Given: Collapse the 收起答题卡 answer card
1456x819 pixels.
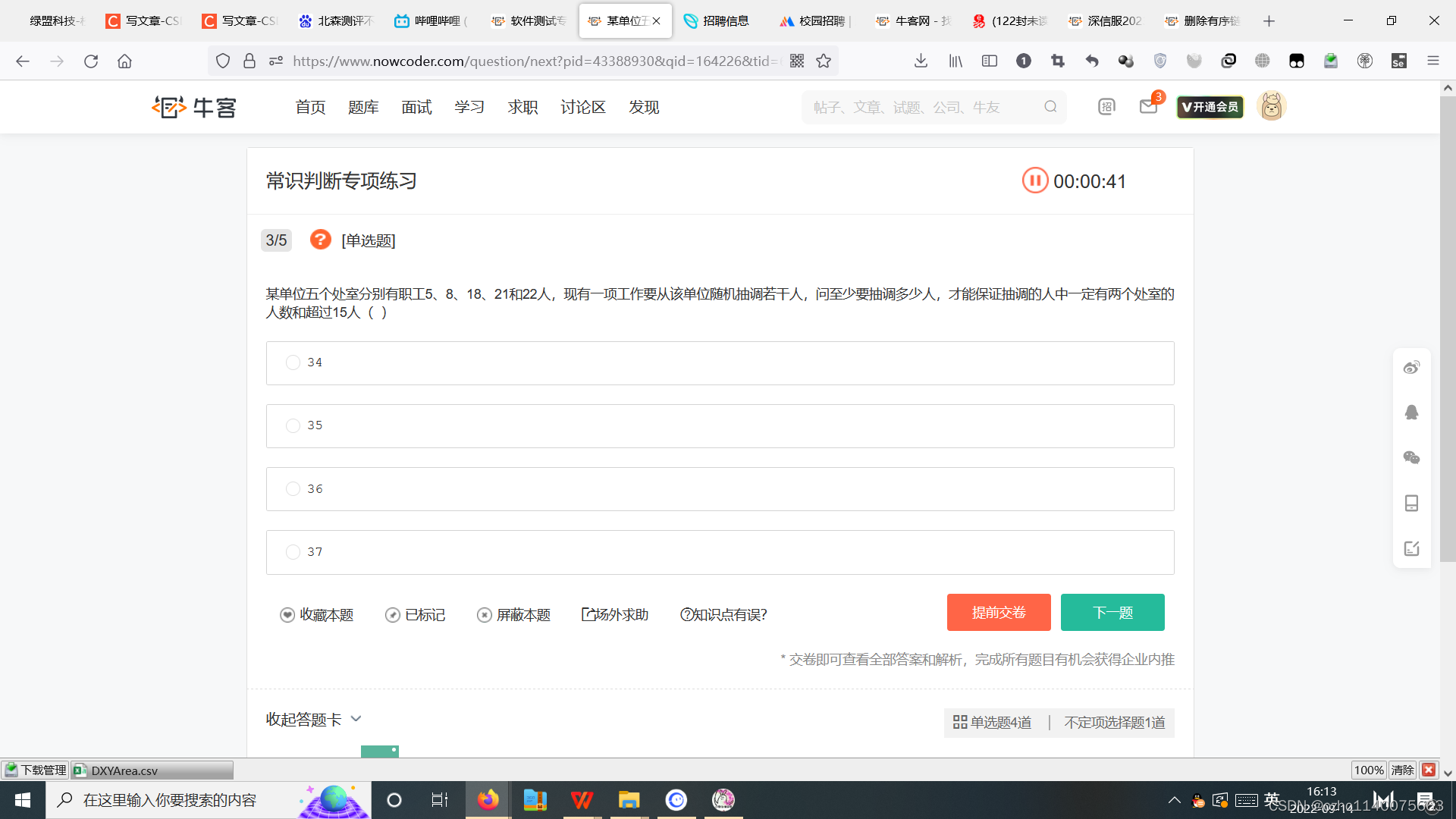Looking at the screenshot, I should pos(312,719).
